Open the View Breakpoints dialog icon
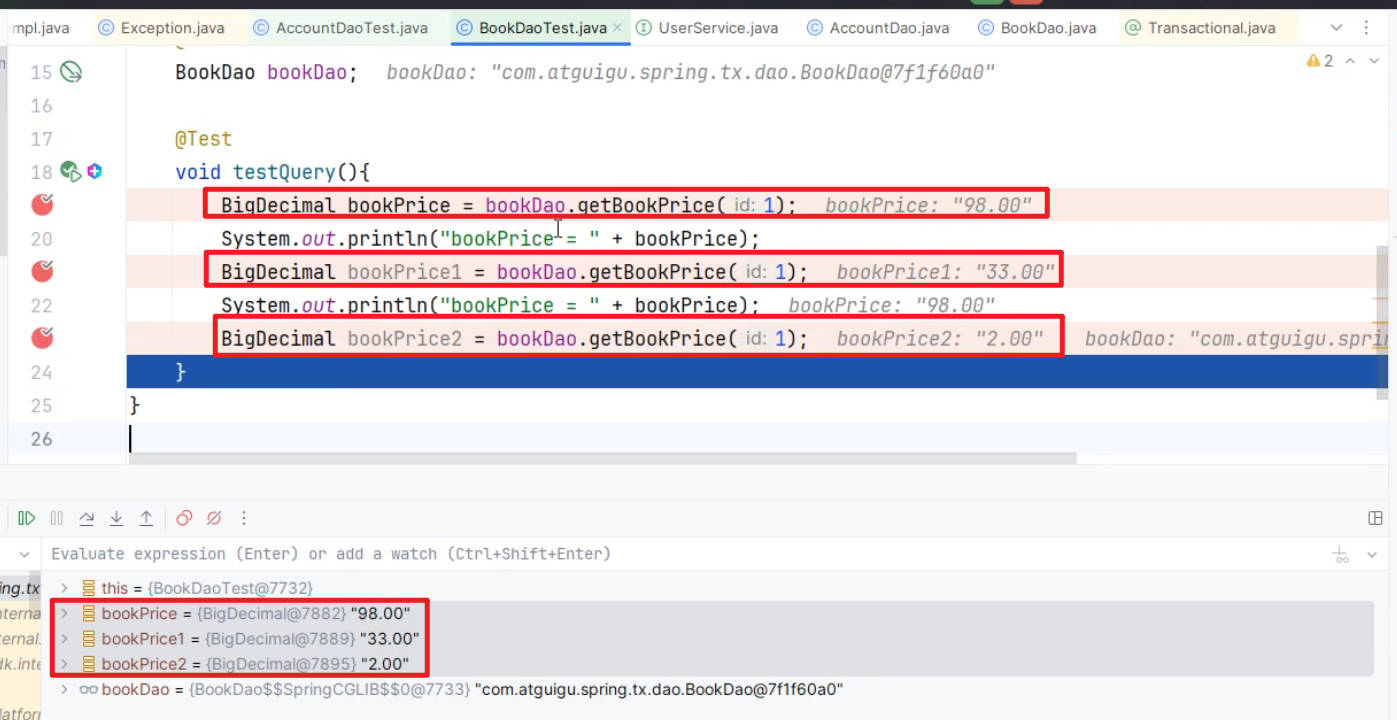This screenshot has width=1397, height=720. tap(184, 518)
